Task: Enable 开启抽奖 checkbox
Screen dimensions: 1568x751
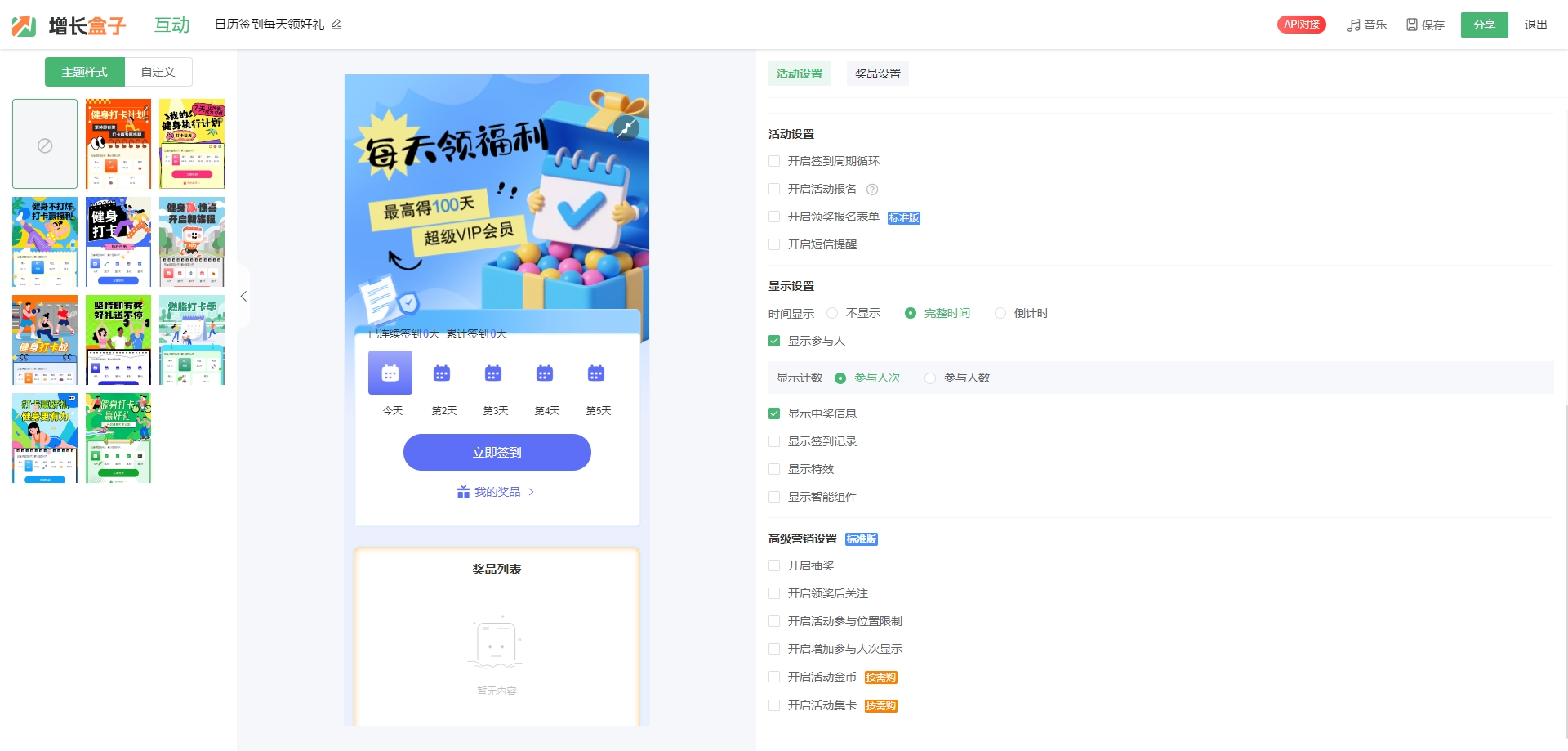Action: tap(774, 565)
